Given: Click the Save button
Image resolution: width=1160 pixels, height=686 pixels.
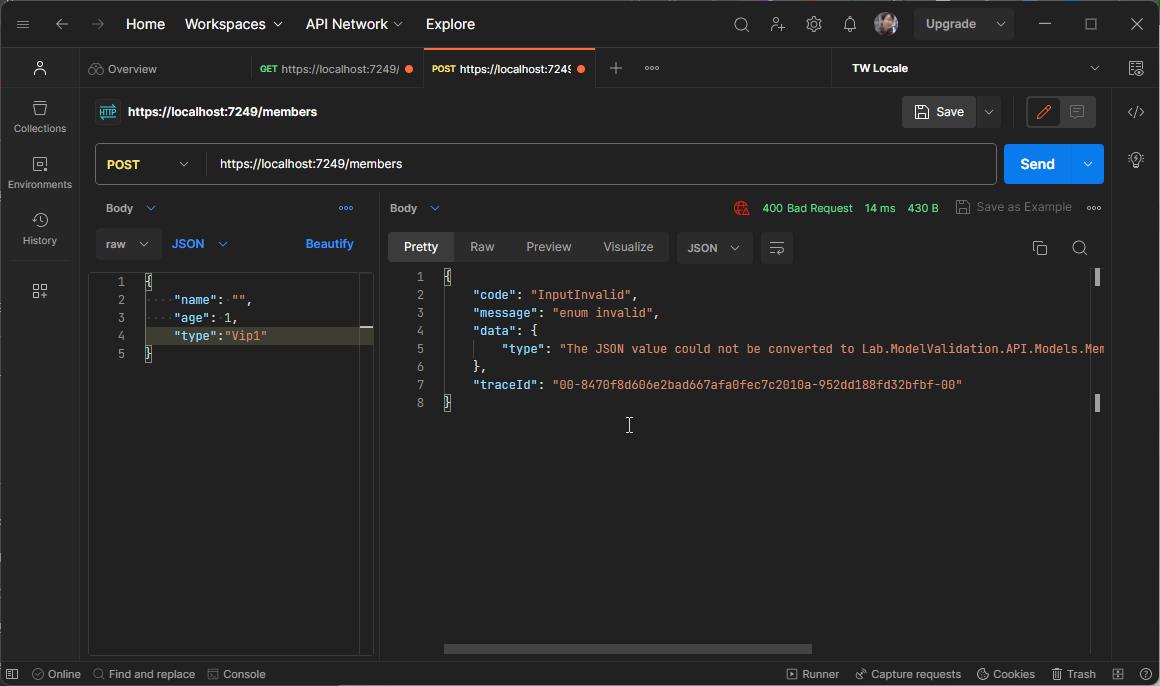Looking at the screenshot, I should tap(939, 112).
